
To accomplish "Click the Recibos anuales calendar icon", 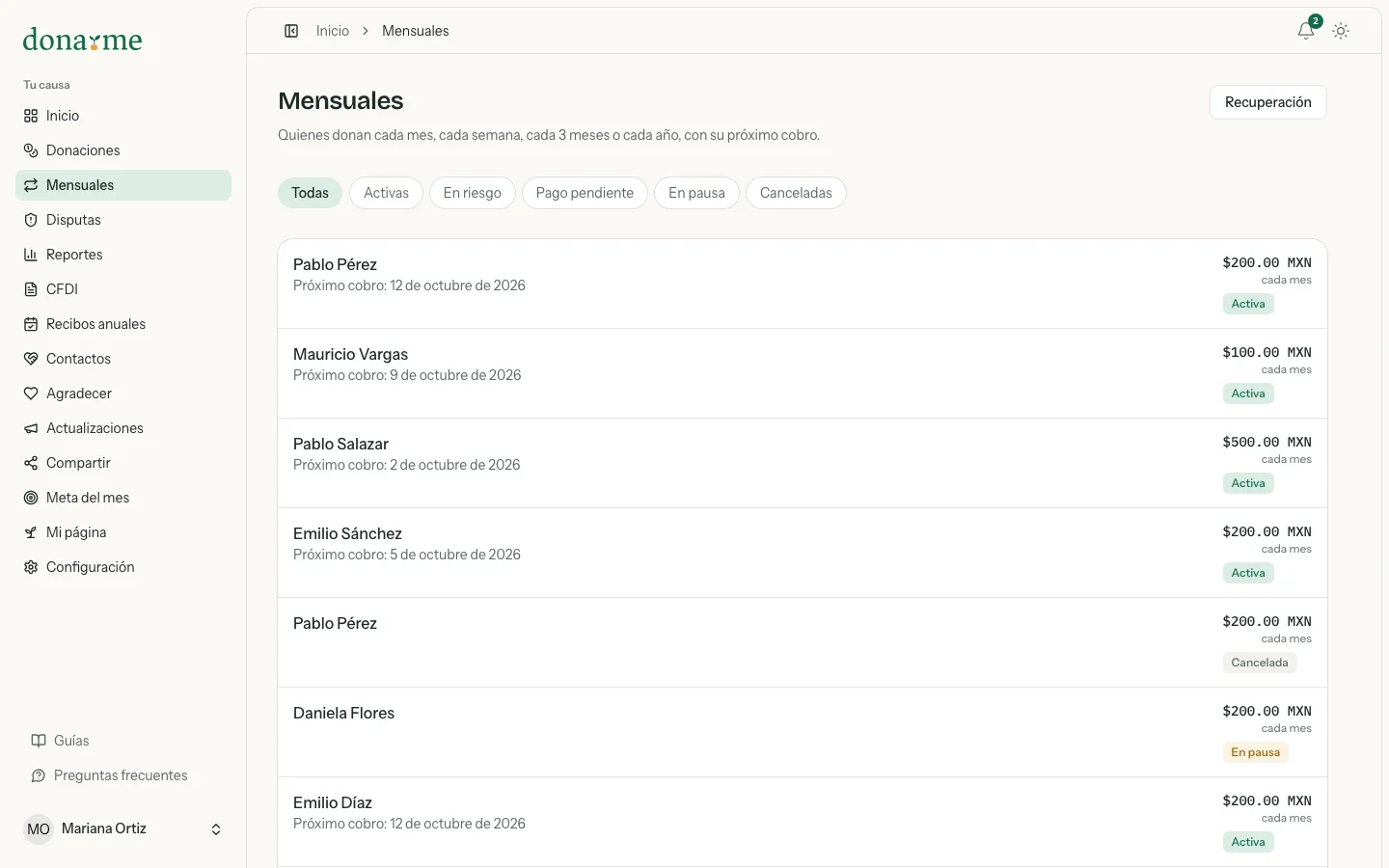I will click(x=31, y=324).
